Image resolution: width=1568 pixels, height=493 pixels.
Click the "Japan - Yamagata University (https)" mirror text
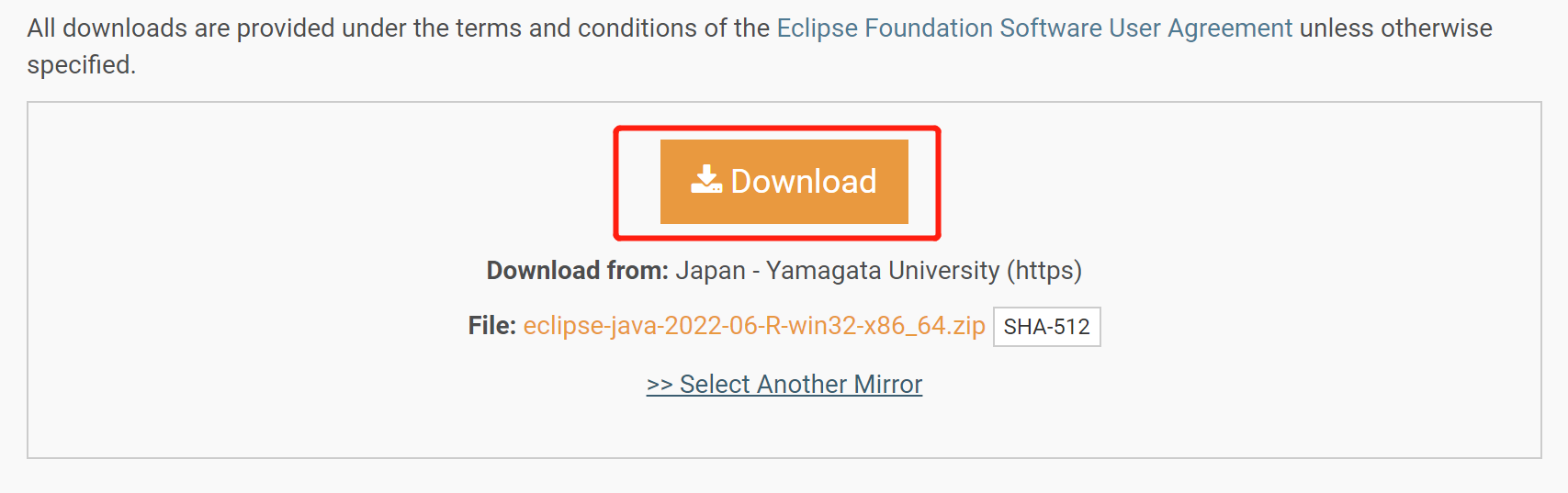[878, 271]
